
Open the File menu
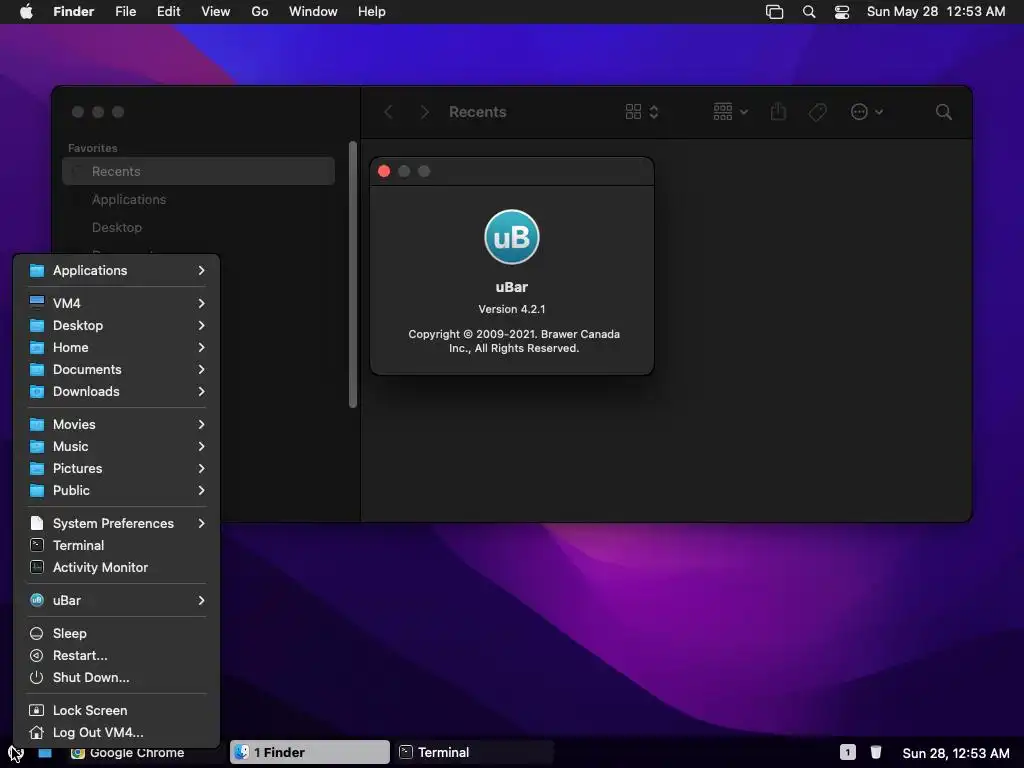[x=125, y=12]
